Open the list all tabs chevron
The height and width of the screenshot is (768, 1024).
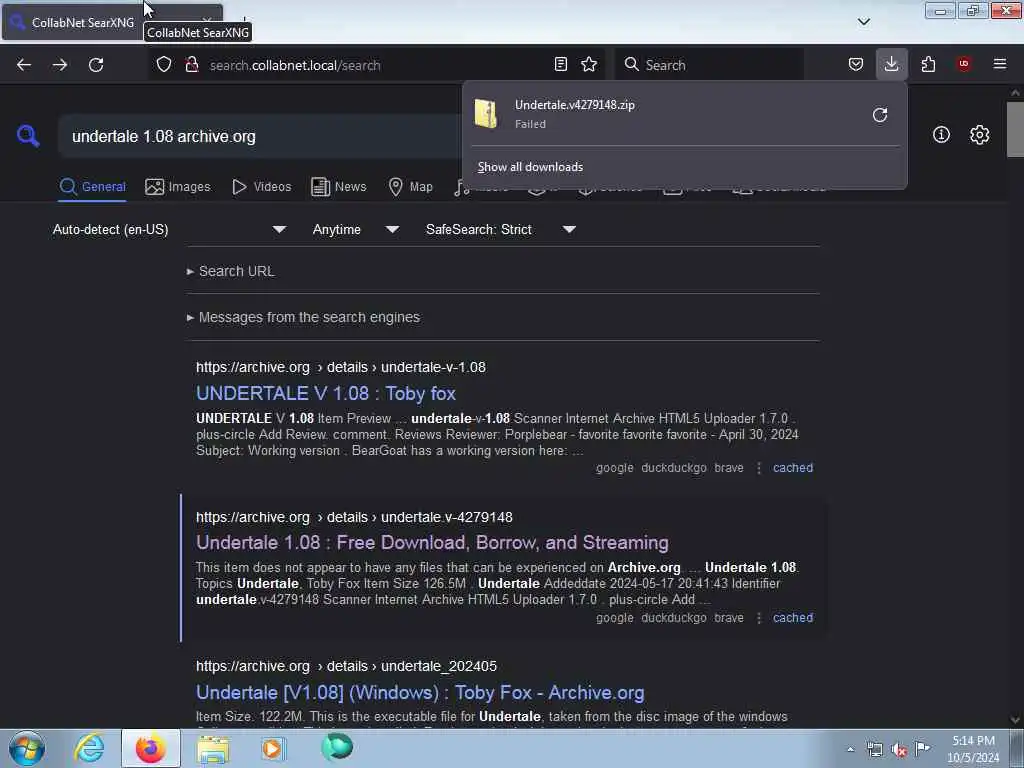(864, 22)
